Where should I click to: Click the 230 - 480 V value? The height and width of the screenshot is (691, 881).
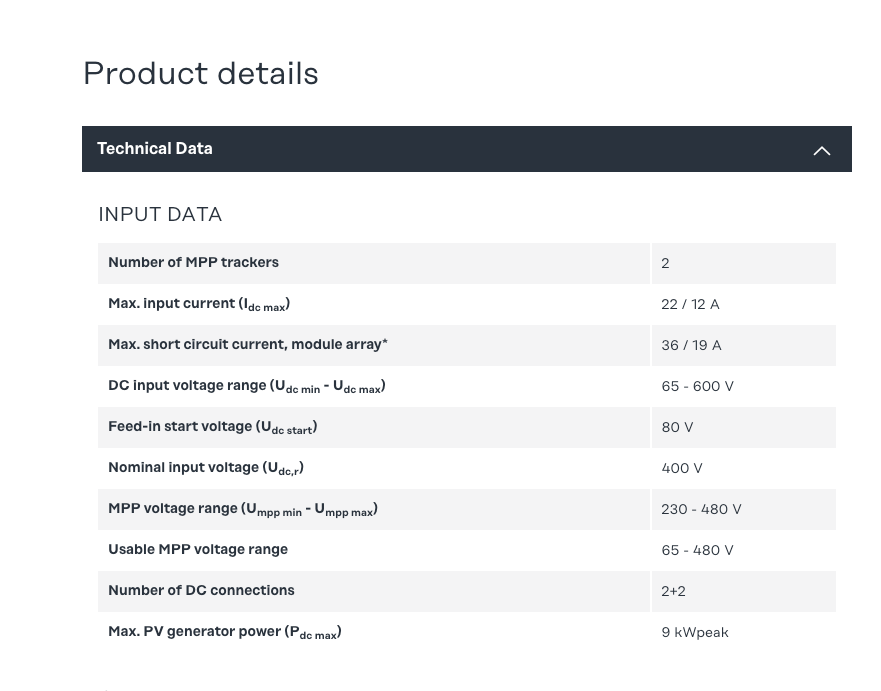pos(701,509)
